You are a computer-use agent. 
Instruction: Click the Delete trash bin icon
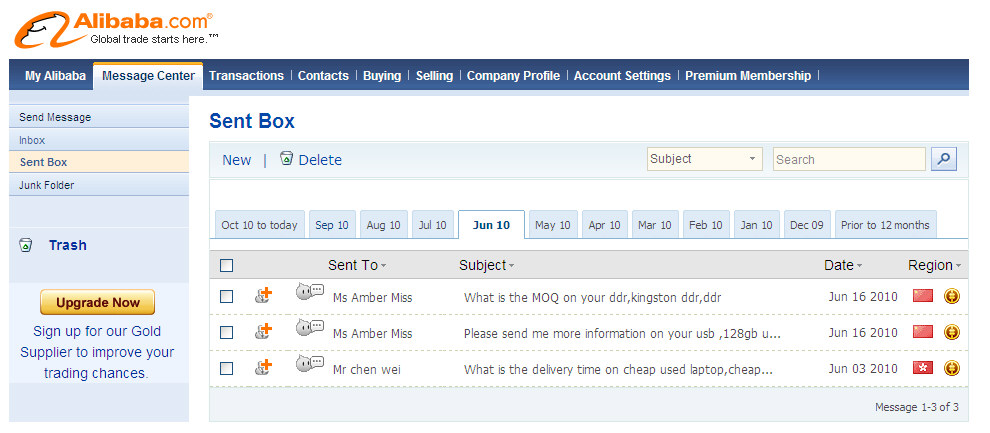pyautogui.click(x=287, y=158)
